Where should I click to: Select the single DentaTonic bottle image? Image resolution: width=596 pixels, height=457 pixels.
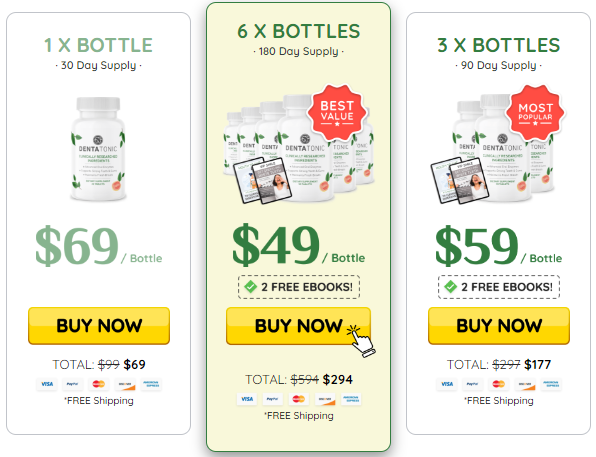coord(98,149)
